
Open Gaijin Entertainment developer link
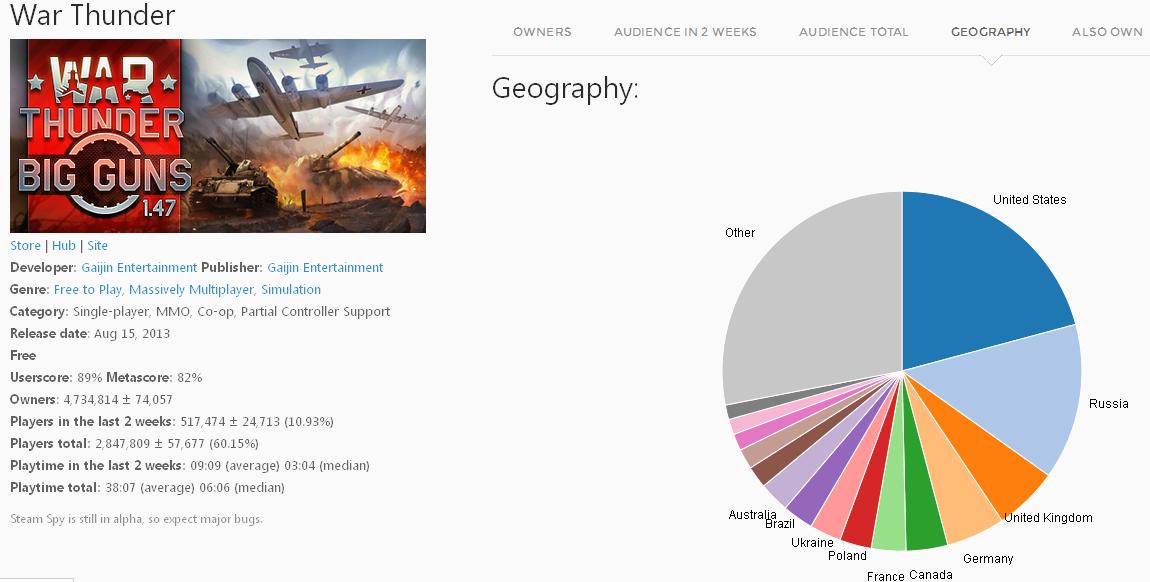click(139, 268)
